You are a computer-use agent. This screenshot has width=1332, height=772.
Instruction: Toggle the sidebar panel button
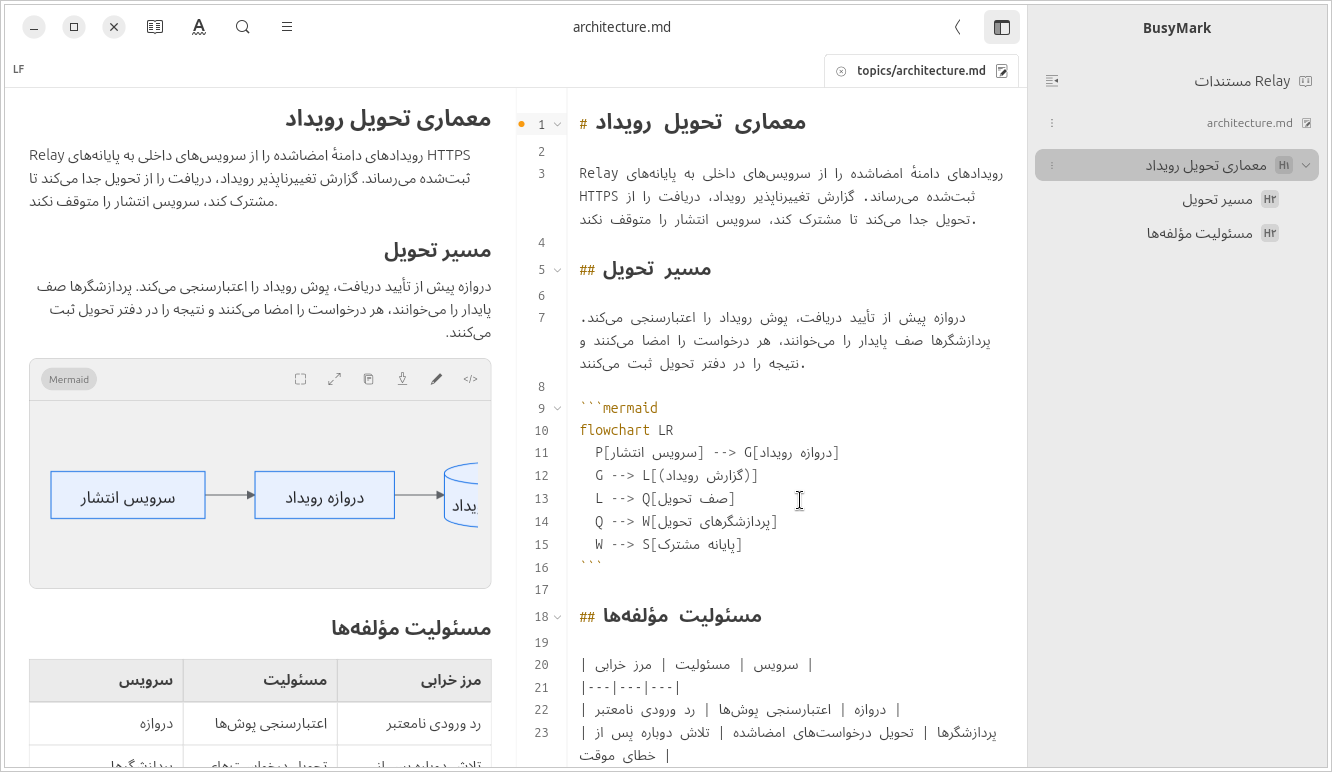(x=1002, y=27)
